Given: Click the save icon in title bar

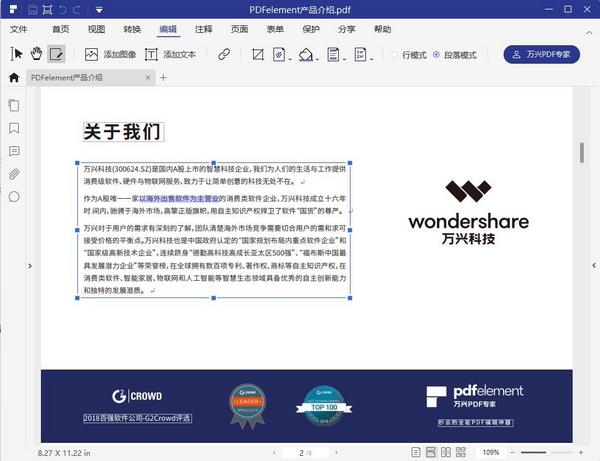Looking at the screenshot, I should [x=33, y=10].
